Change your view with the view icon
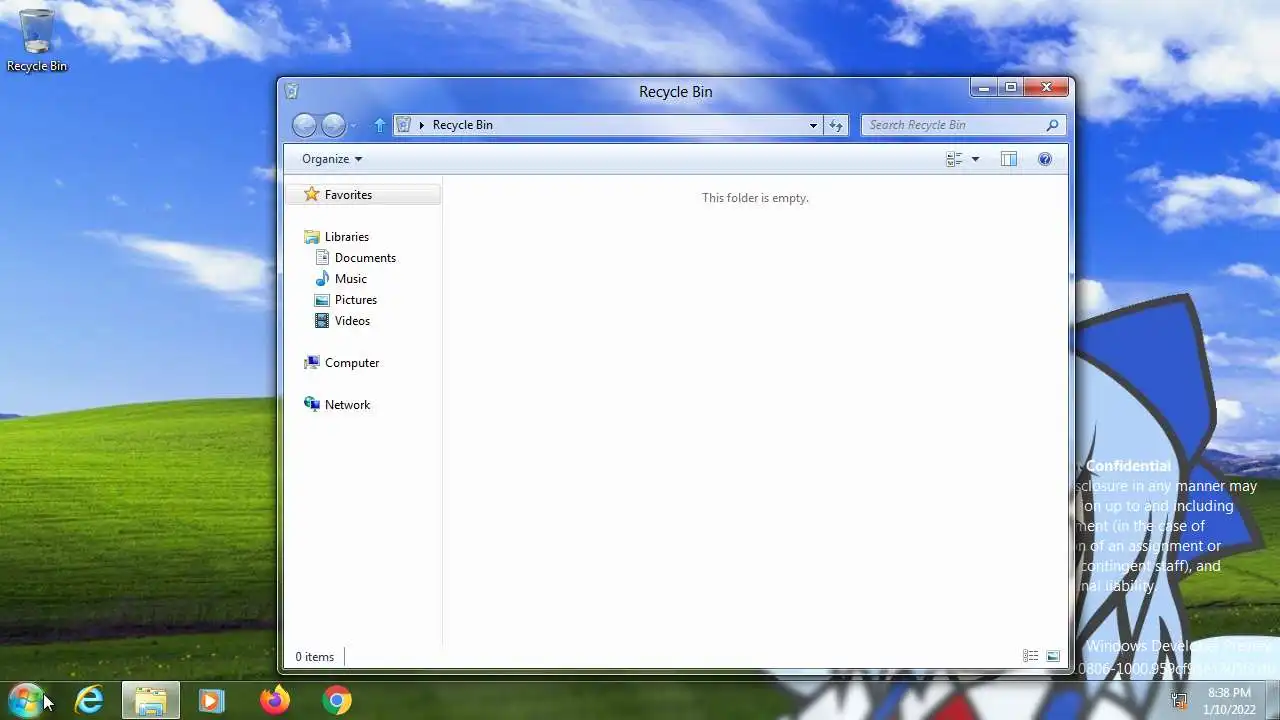 pyautogui.click(x=954, y=159)
